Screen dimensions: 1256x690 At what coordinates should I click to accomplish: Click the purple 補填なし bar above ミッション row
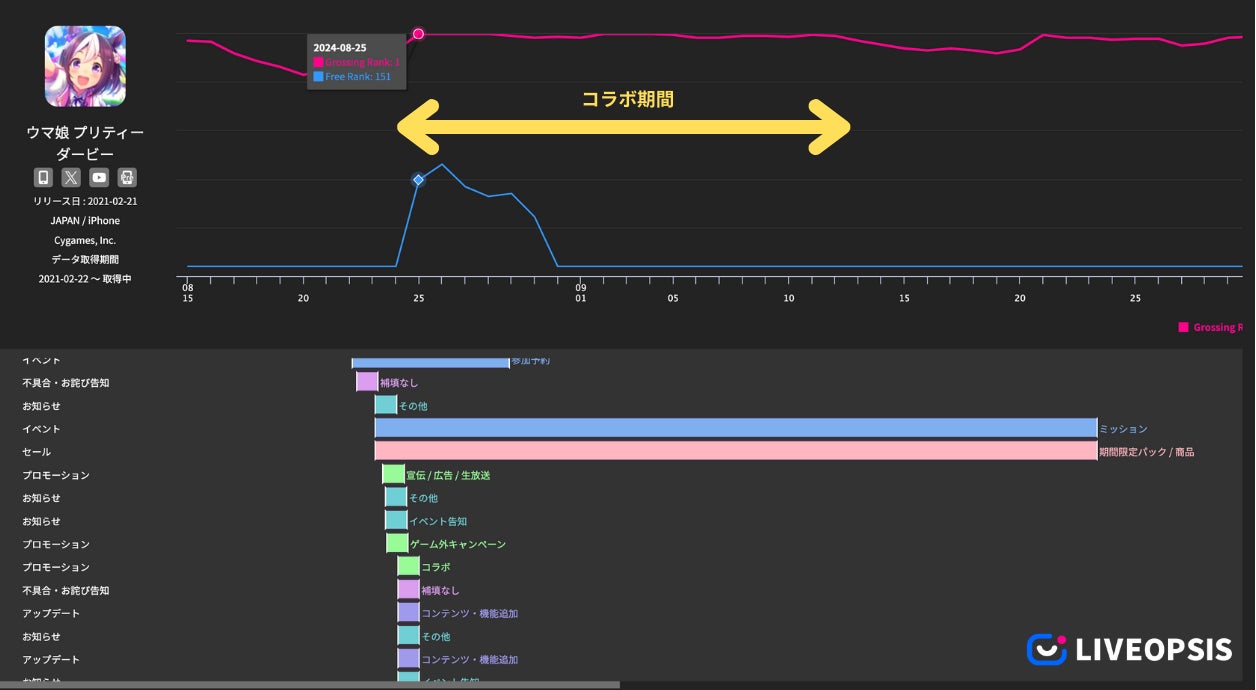click(x=367, y=382)
